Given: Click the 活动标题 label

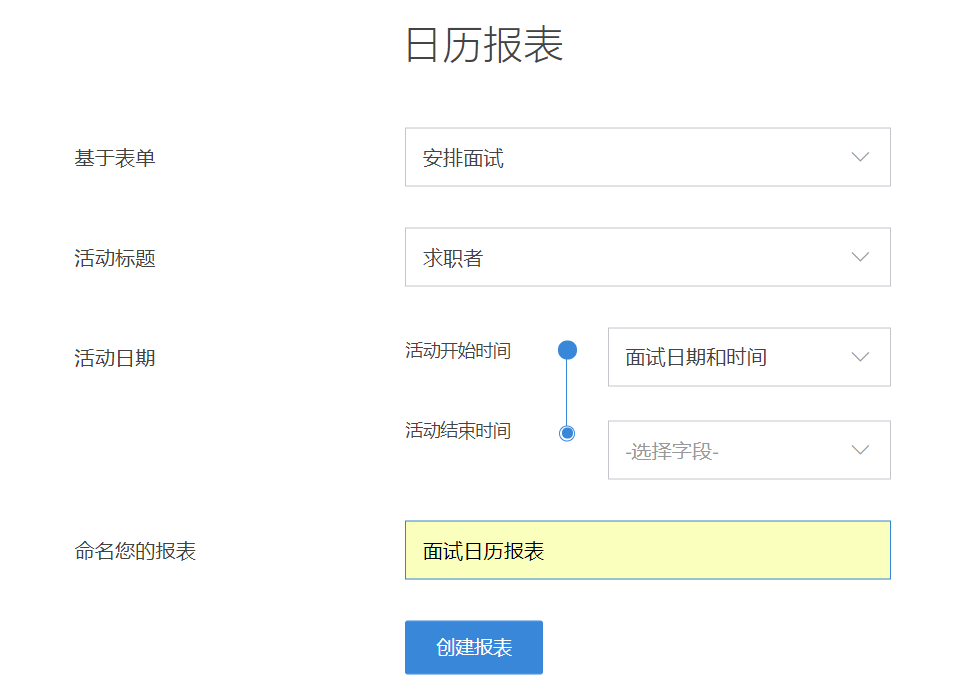Looking at the screenshot, I should pyautogui.click(x=115, y=258).
